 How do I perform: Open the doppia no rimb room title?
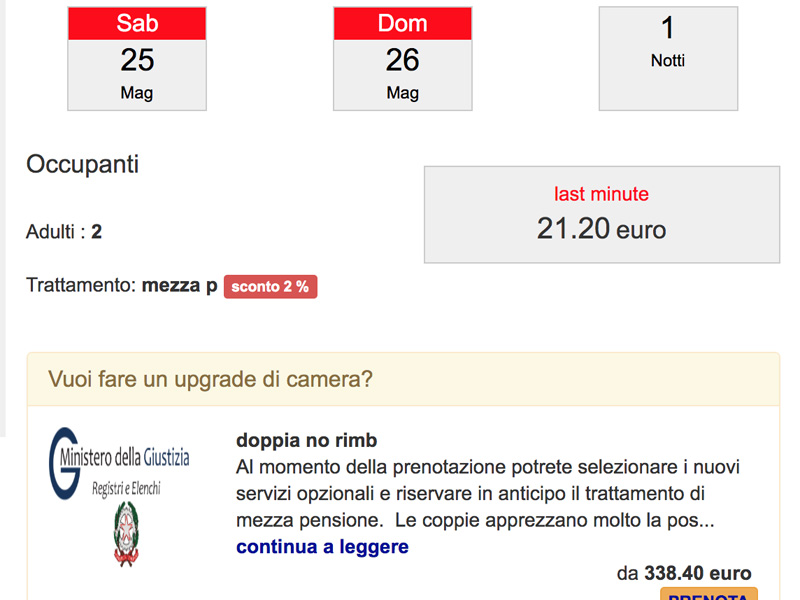point(307,440)
